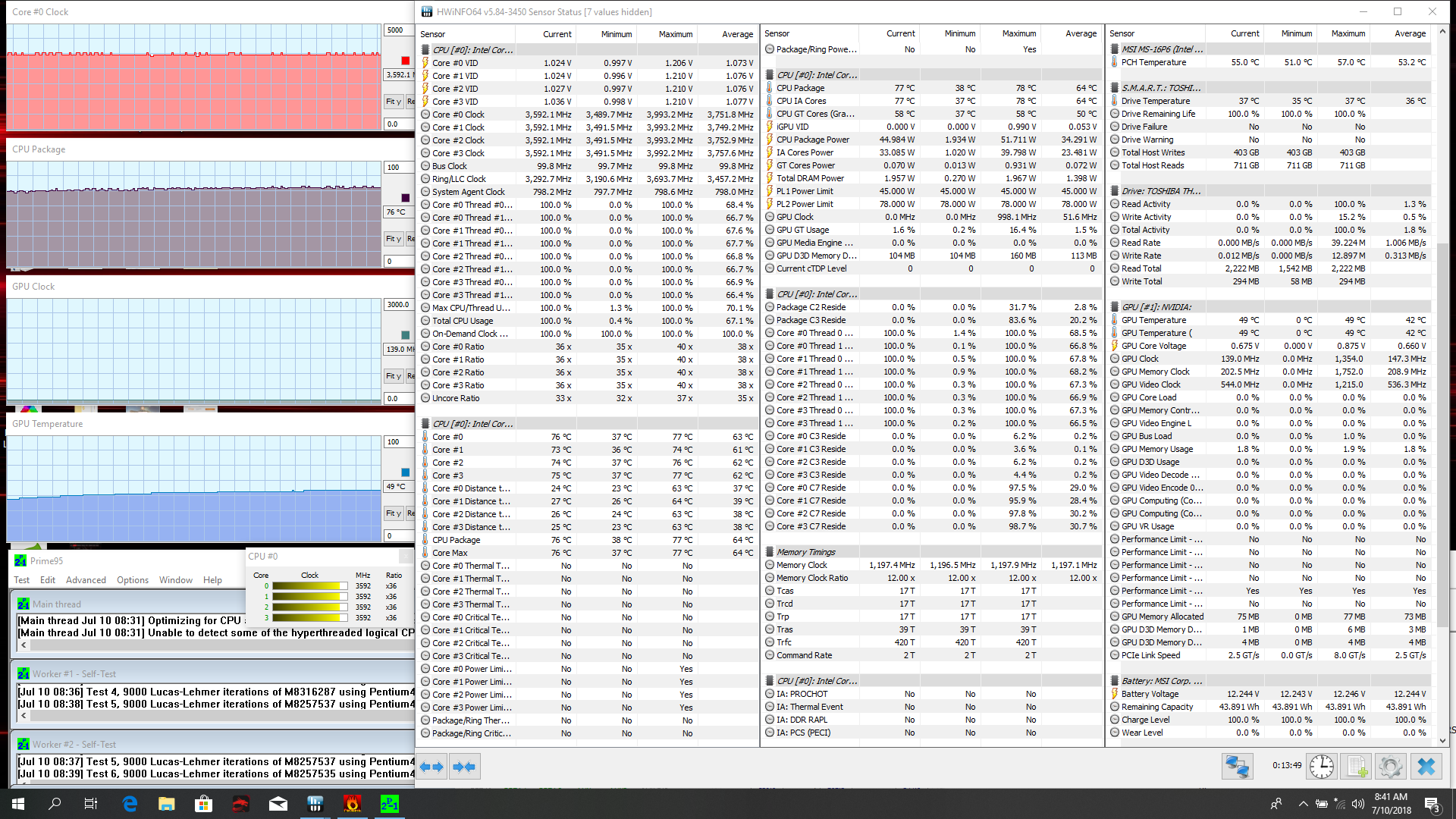This screenshot has height=819, width=1456.
Task: Close sensors with the blue X icon
Action: 1426,767
